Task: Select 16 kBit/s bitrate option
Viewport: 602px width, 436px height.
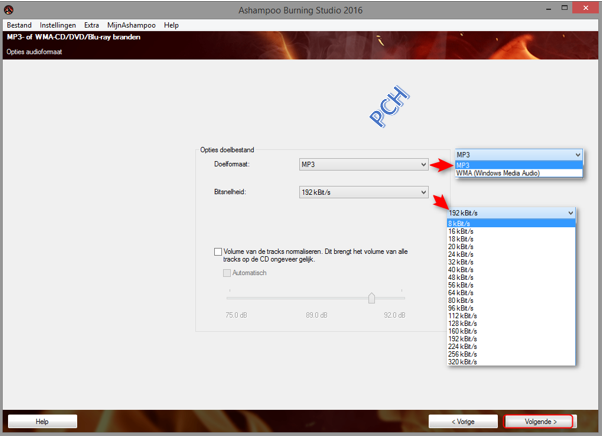Action: (x=511, y=231)
